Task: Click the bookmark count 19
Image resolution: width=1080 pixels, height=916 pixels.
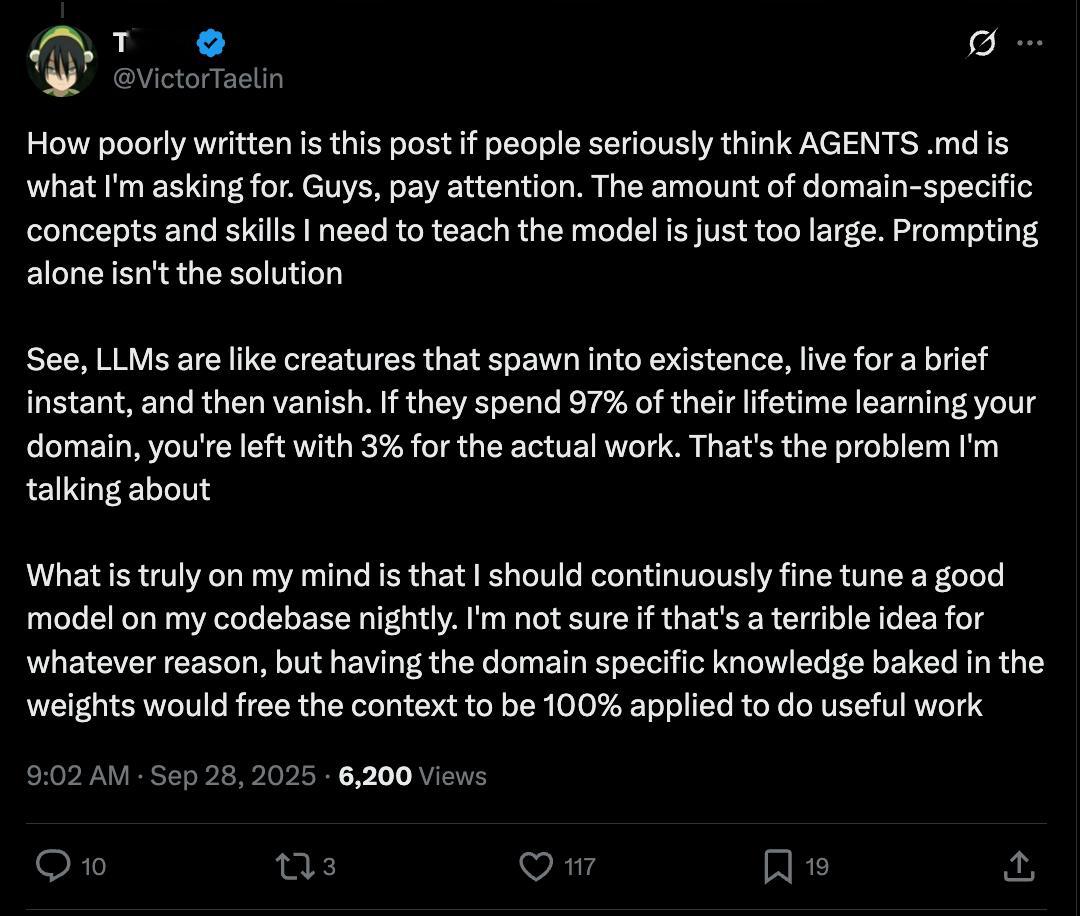Action: pyautogui.click(x=817, y=866)
